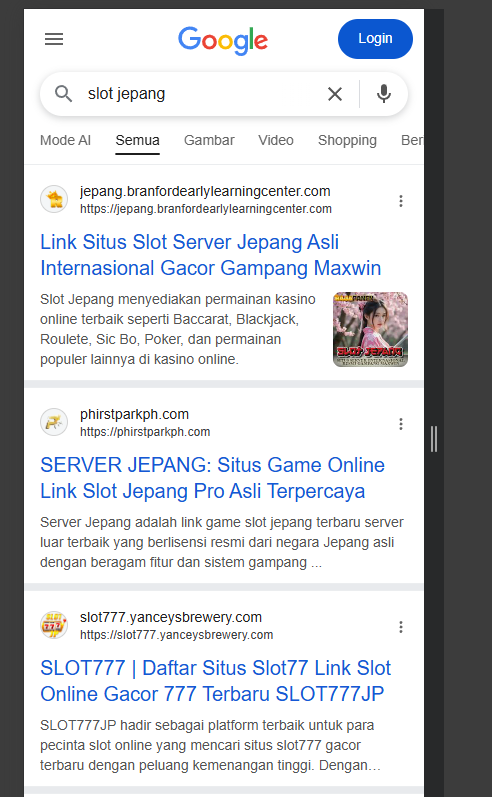Click the magnifier search icon
492x797 pixels.
(64, 94)
